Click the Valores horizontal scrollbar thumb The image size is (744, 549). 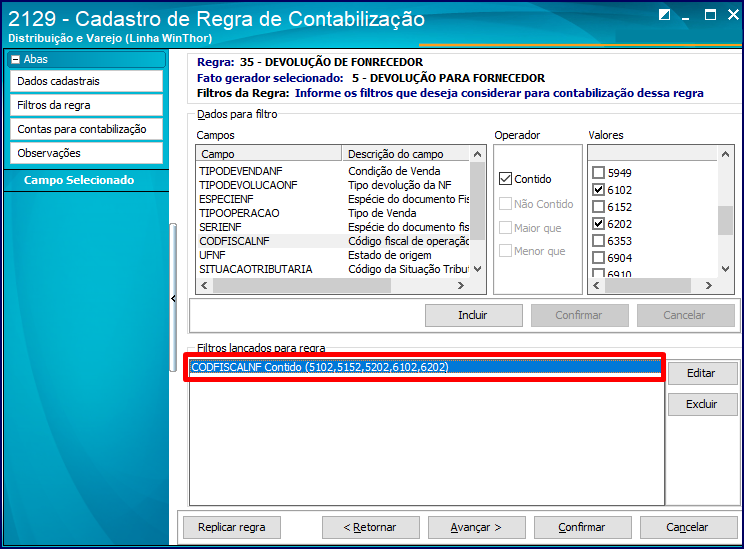tap(648, 285)
